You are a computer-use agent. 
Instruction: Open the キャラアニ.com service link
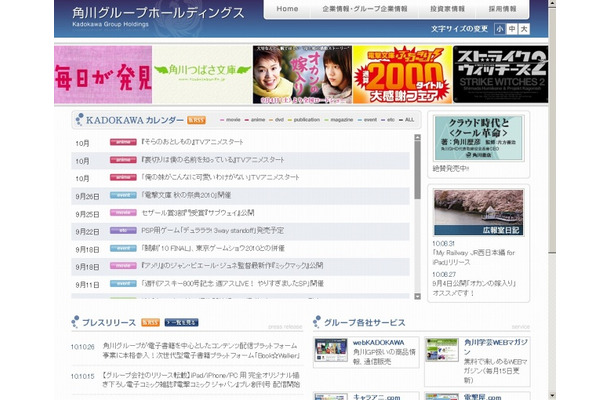point(377,397)
